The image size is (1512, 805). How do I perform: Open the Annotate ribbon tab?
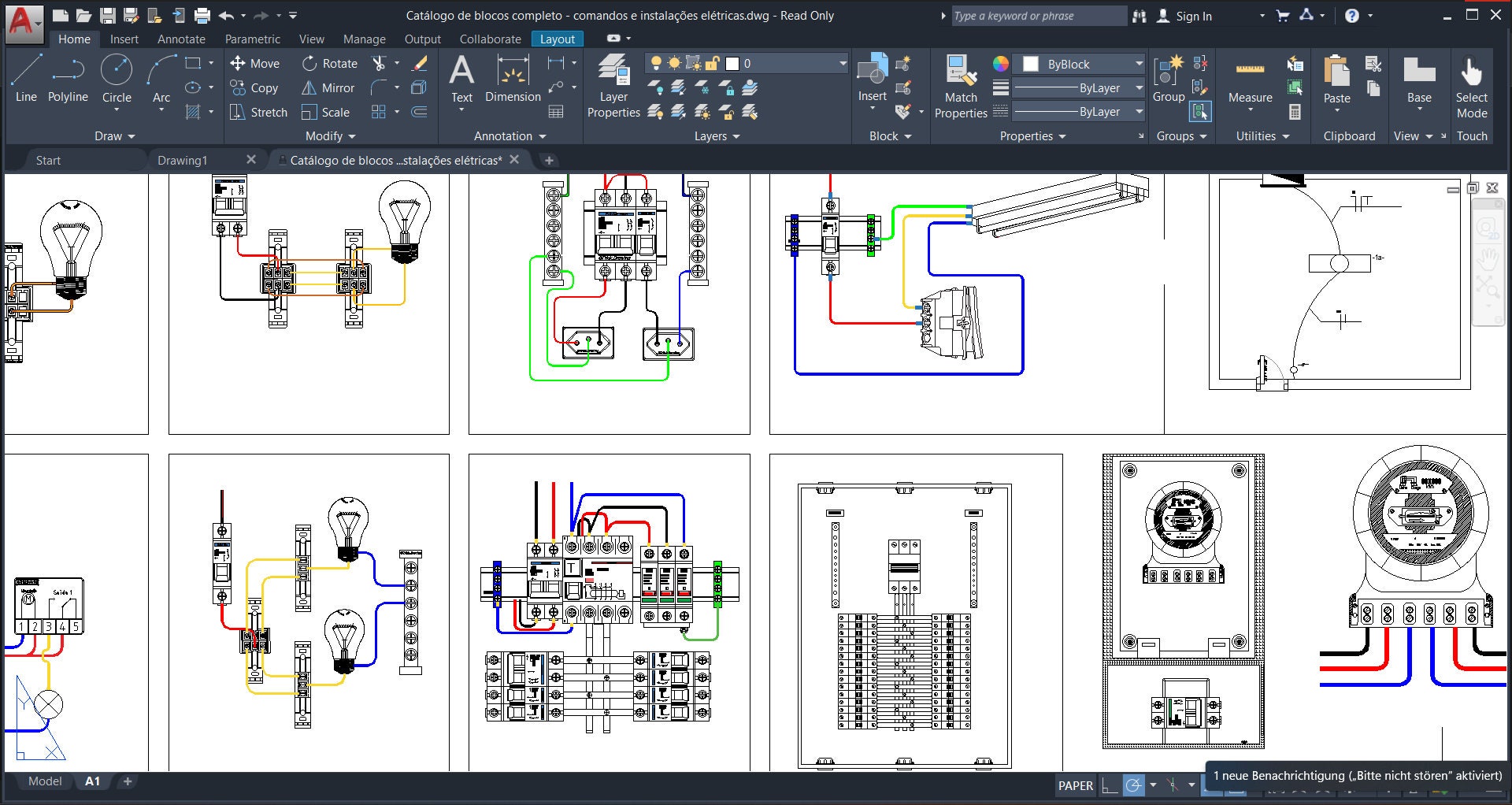pos(181,39)
